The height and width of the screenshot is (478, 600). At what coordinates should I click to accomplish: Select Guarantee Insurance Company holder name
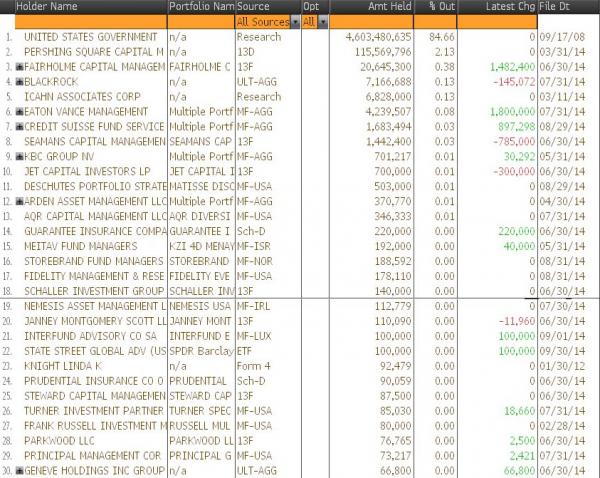pyautogui.click(x=95, y=232)
